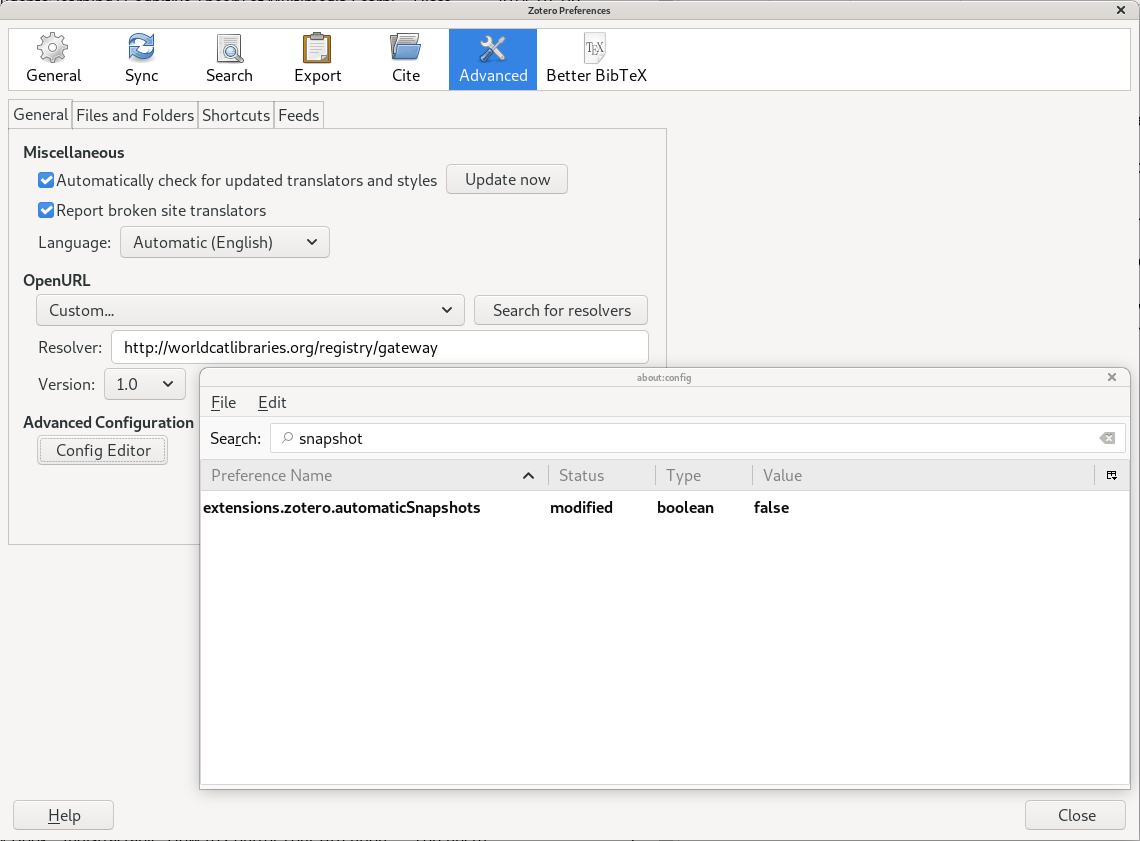1140x841 pixels.
Task: Switch to Files and Folders tab
Action: (x=135, y=116)
